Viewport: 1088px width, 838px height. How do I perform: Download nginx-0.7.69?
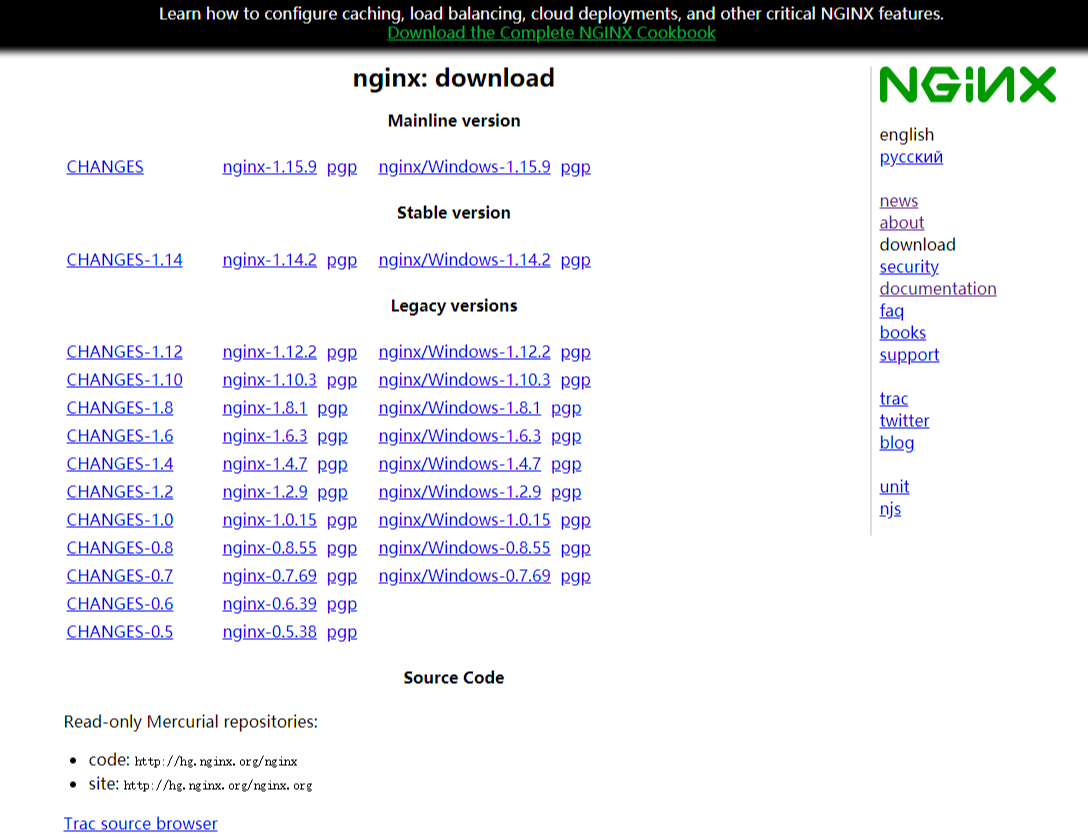coord(269,575)
